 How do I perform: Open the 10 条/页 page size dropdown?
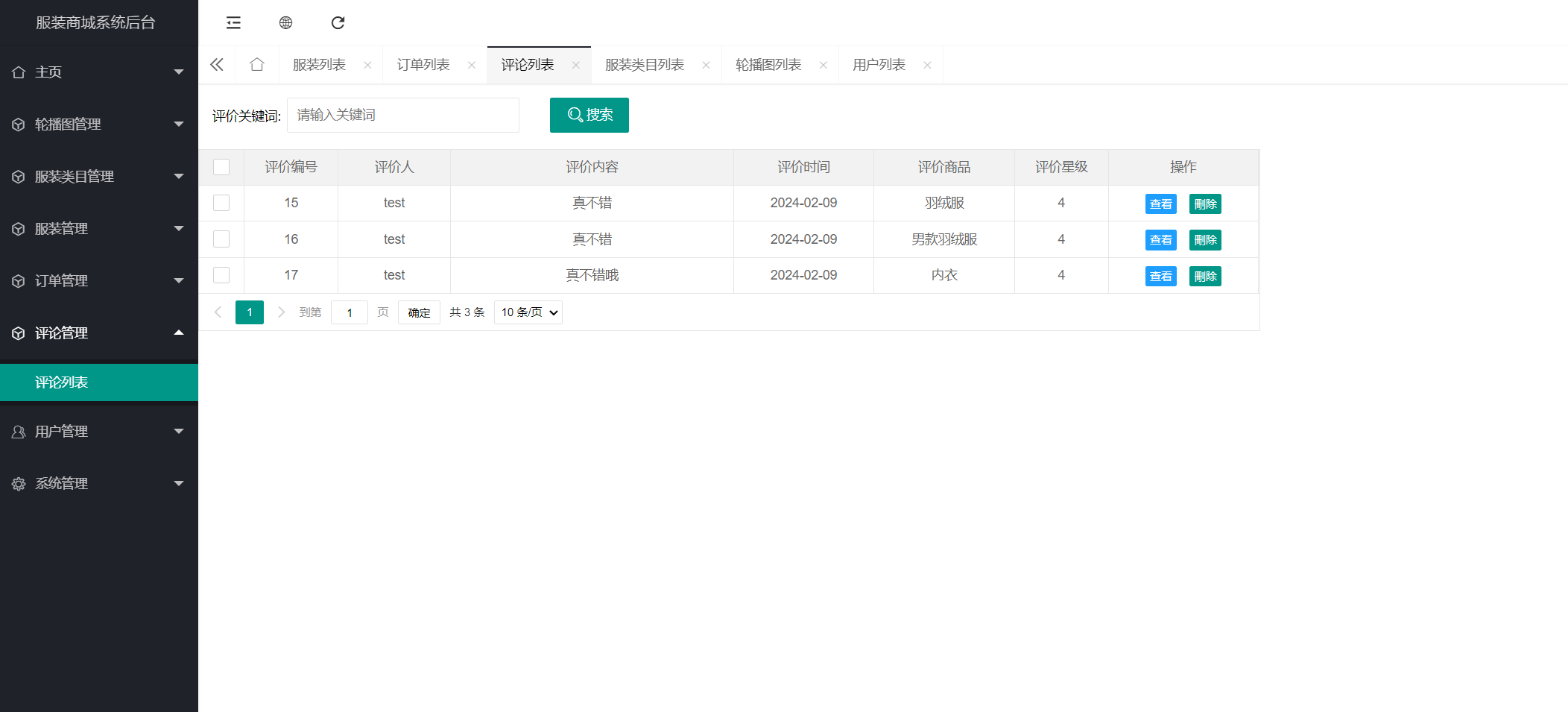click(528, 312)
